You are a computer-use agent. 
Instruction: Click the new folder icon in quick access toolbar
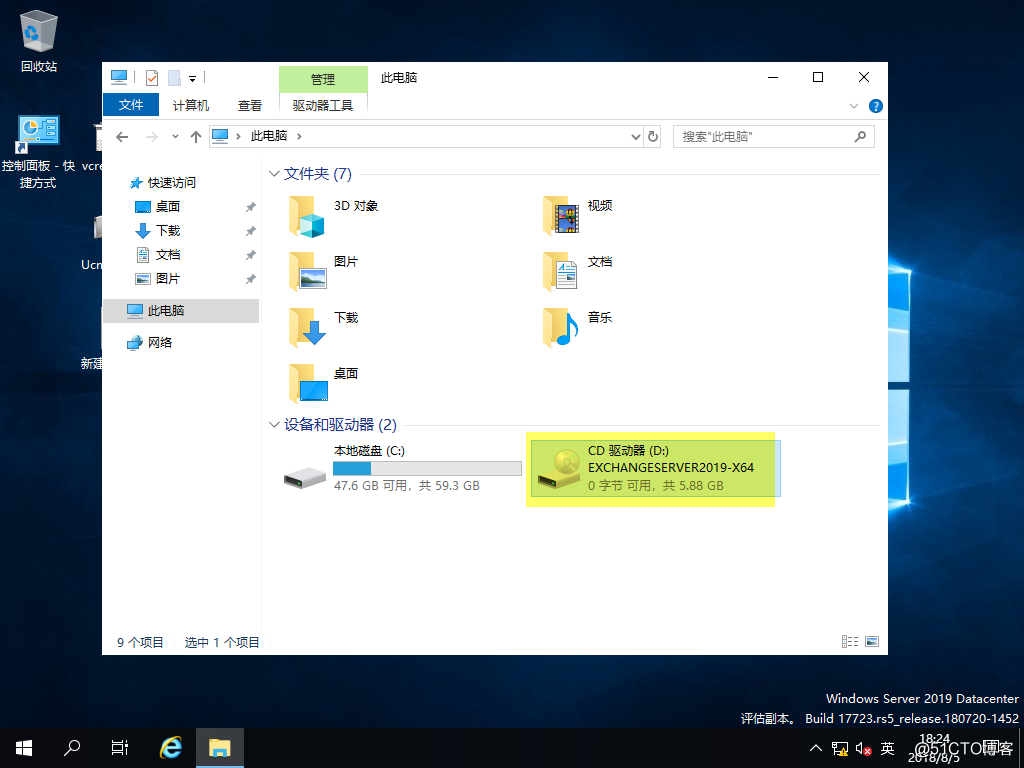pyautogui.click(x=174, y=78)
